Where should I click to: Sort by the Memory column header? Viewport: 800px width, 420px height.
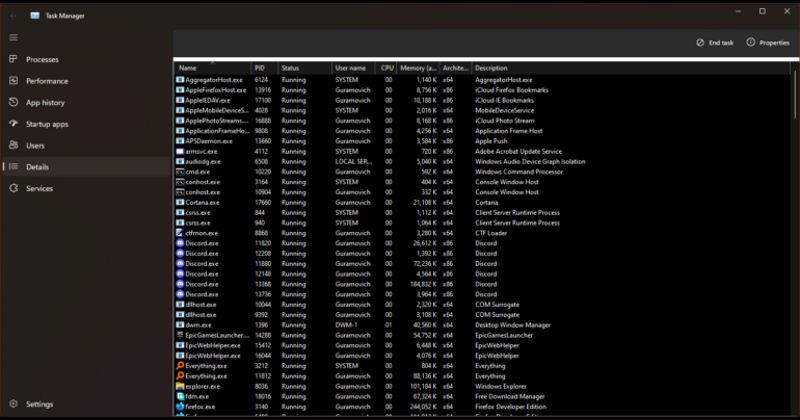click(418, 68)
